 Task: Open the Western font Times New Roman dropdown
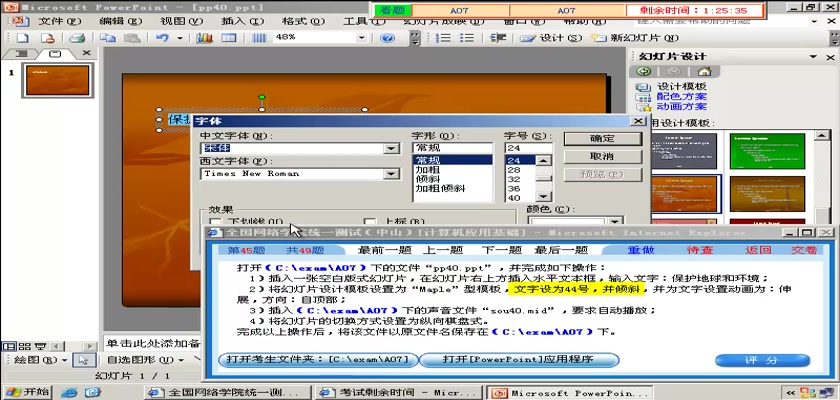pos(392,173)
